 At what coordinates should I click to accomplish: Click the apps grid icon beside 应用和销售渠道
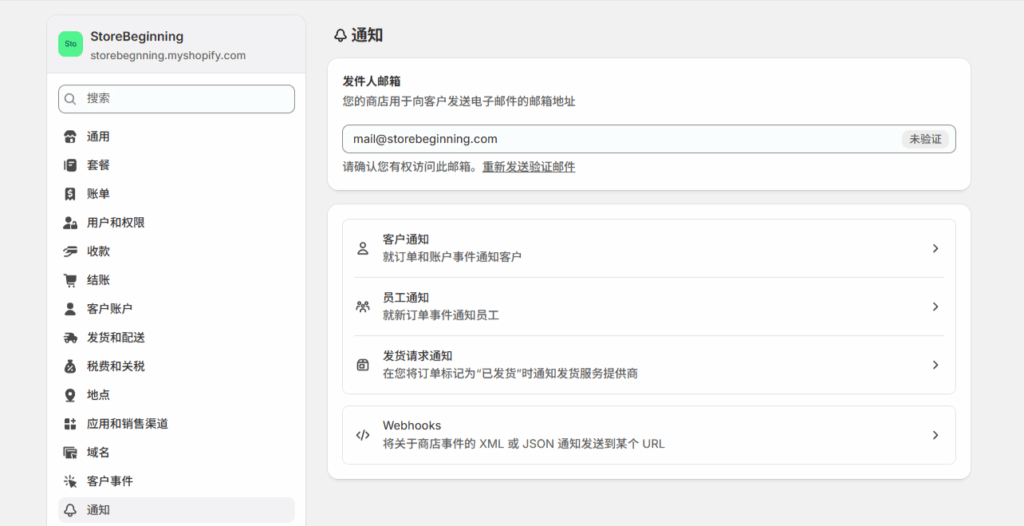(x=70, y=424)
